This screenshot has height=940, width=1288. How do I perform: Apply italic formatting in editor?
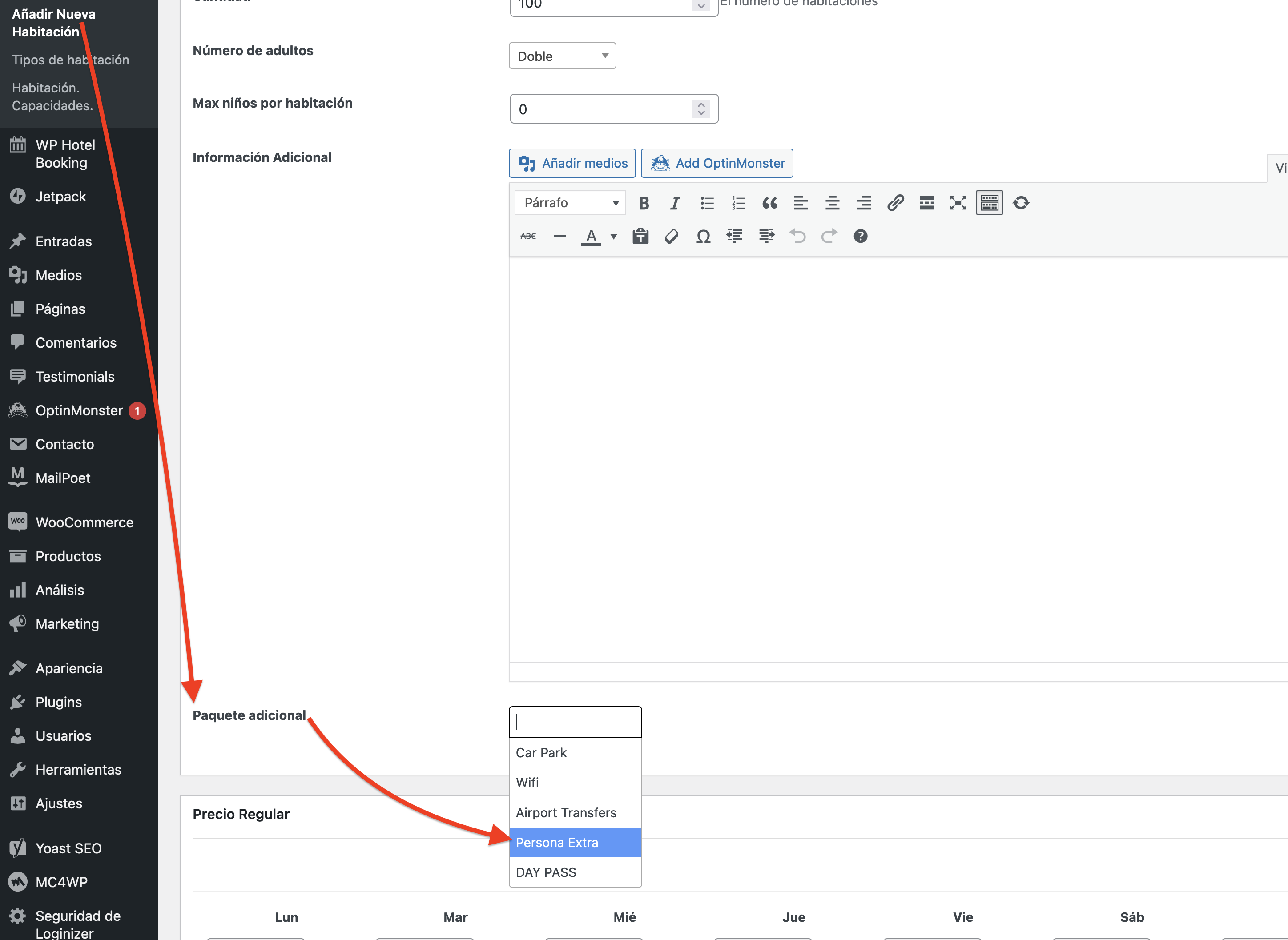tap(675, 203)
